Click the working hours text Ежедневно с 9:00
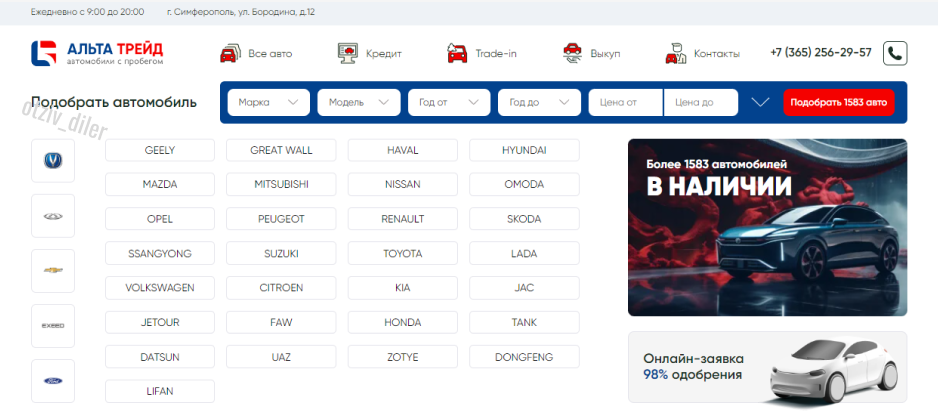Viewport: 938px width, 419px height. pos(87,12)
